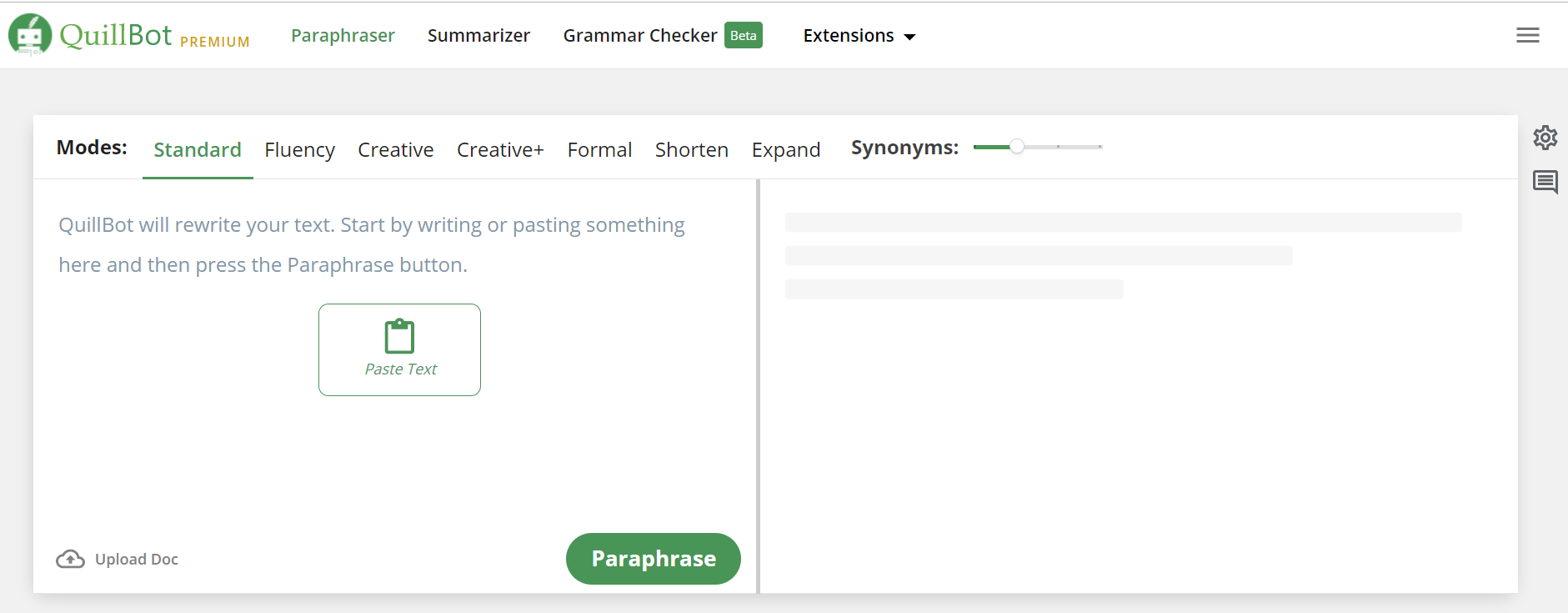Select the Standard mode tab

click(x=198, y=149)
